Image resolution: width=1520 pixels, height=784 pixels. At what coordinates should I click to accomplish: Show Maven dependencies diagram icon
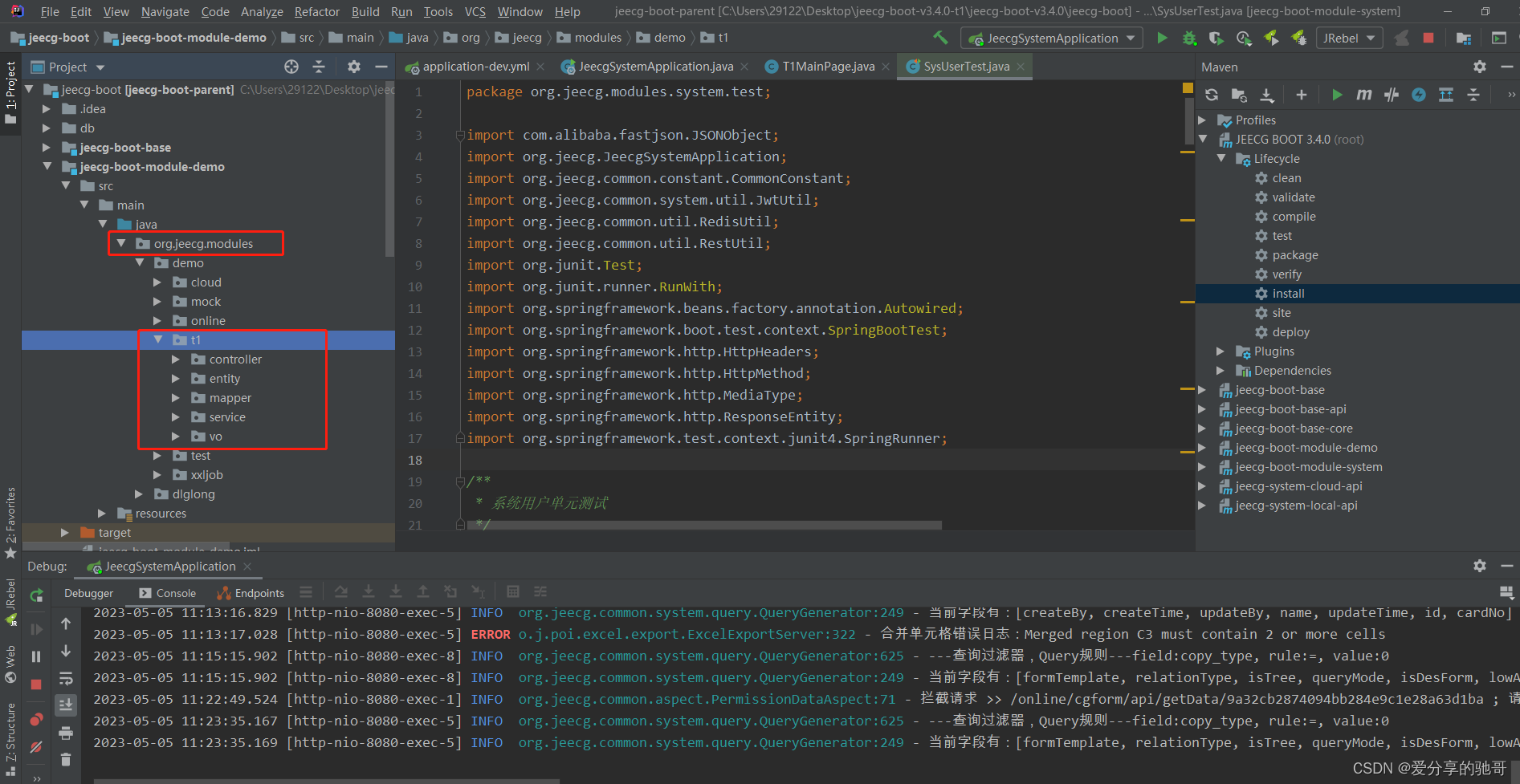tap(1446, 95)
